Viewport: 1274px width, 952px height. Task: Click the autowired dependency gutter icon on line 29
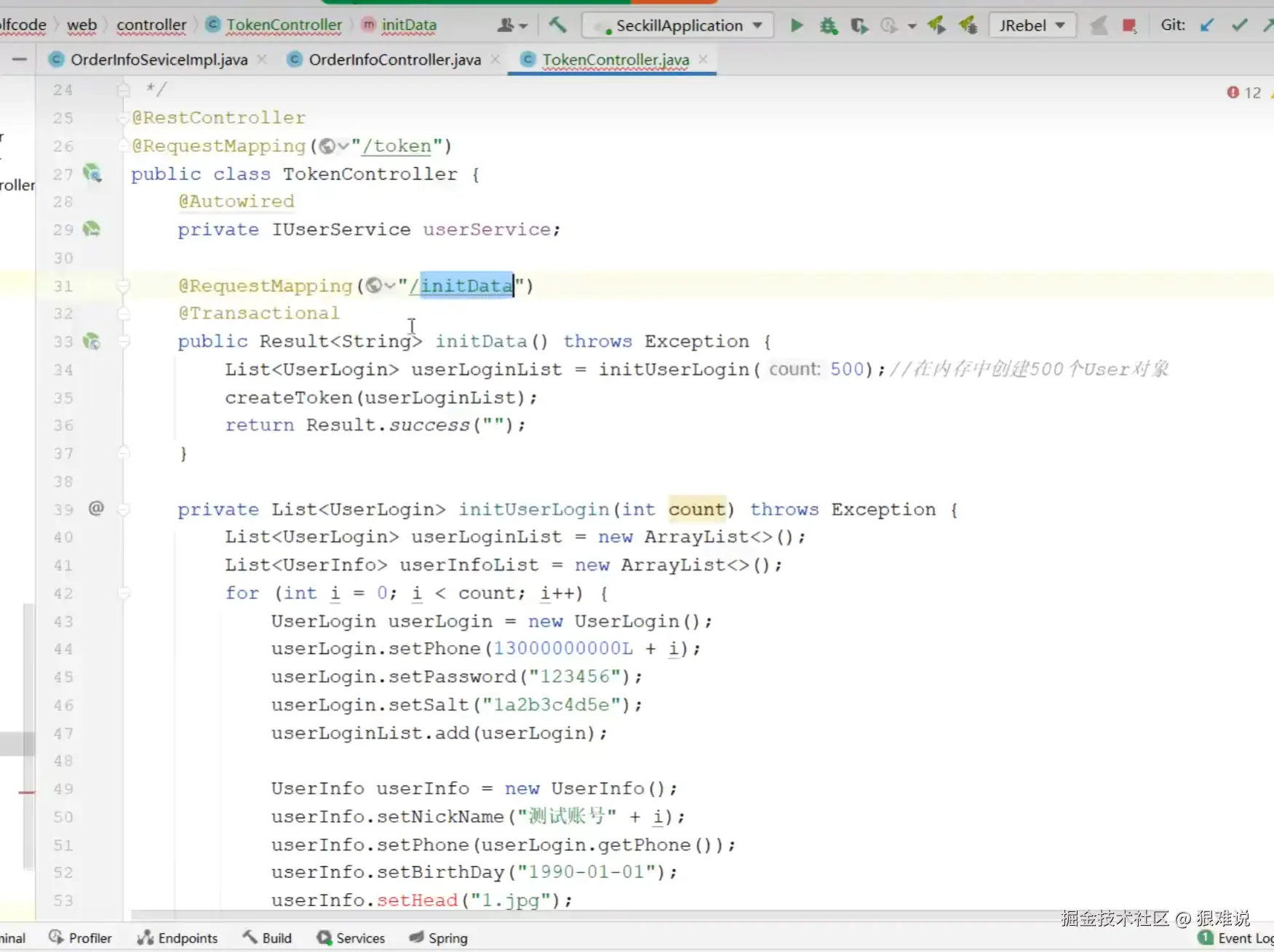[92, 229]
